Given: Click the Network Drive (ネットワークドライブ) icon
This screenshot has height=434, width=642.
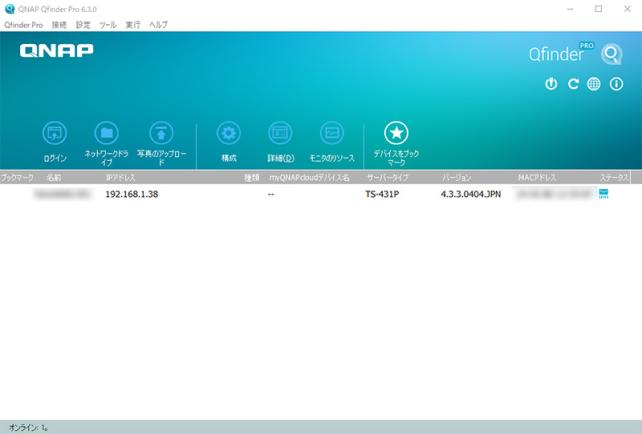Looking at the screenshot, I should tap(106, 133).
